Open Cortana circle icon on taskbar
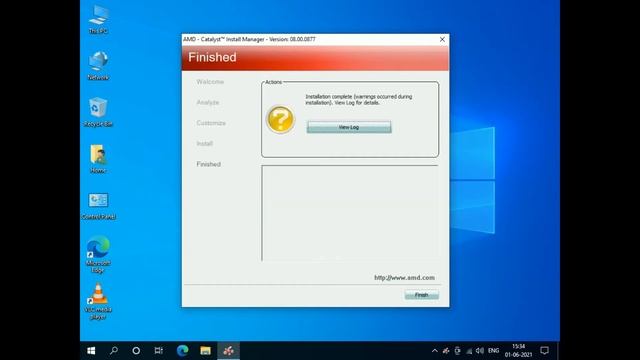640x360 pixels. (136, 351)
